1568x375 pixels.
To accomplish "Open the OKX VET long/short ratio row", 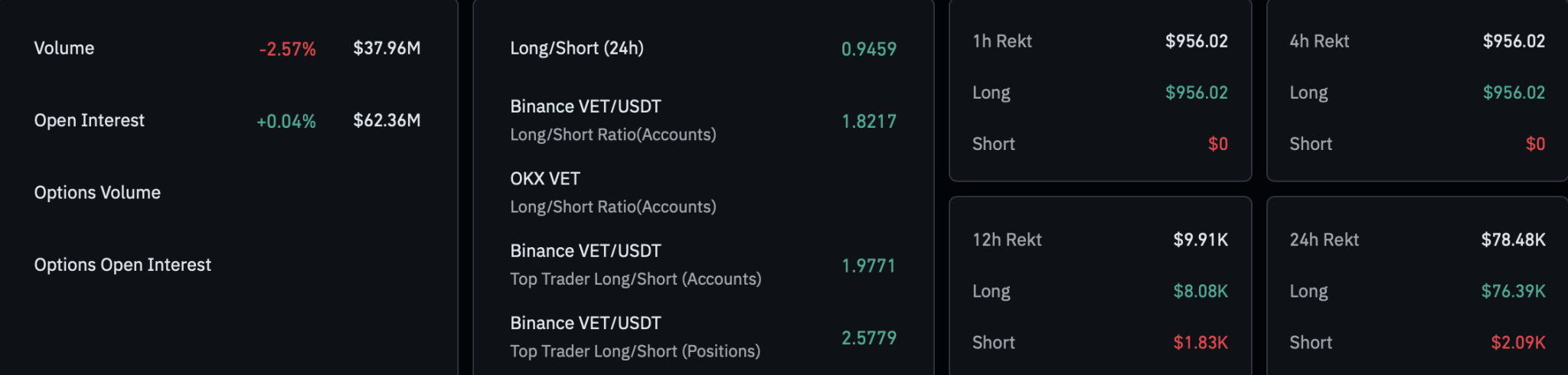I will (612, 192).
